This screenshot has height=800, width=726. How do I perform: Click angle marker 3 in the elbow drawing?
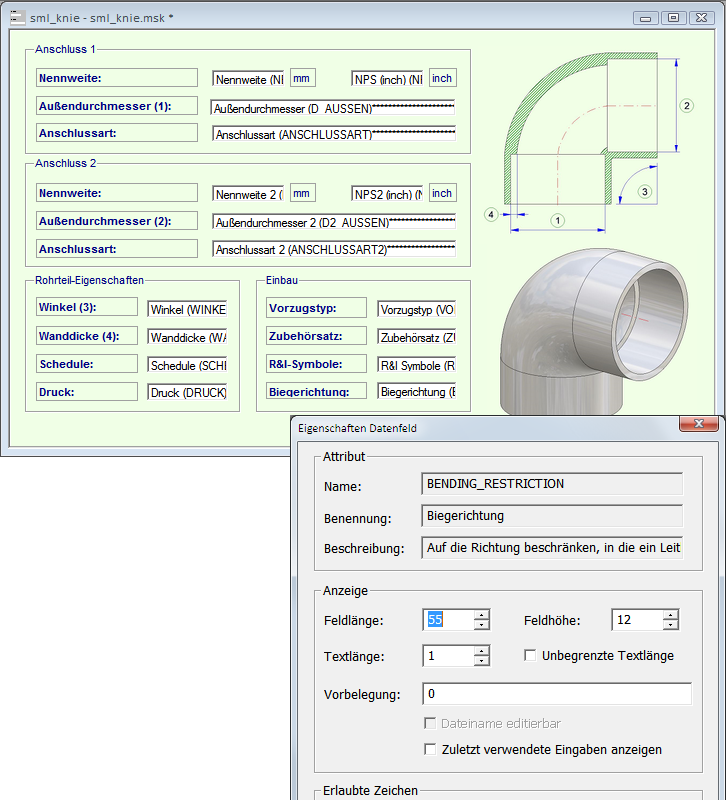pyautogui.click(x=645, y=190)
